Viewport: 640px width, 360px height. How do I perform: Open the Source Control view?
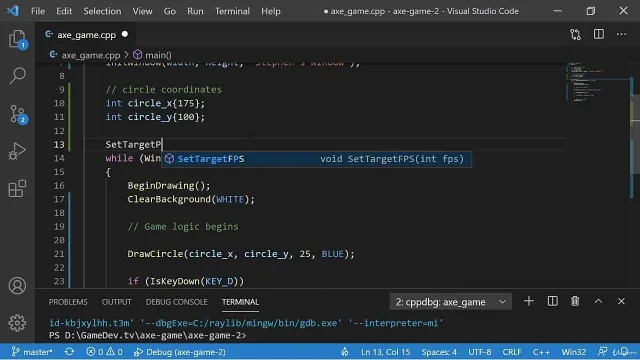tap(17, 114)
